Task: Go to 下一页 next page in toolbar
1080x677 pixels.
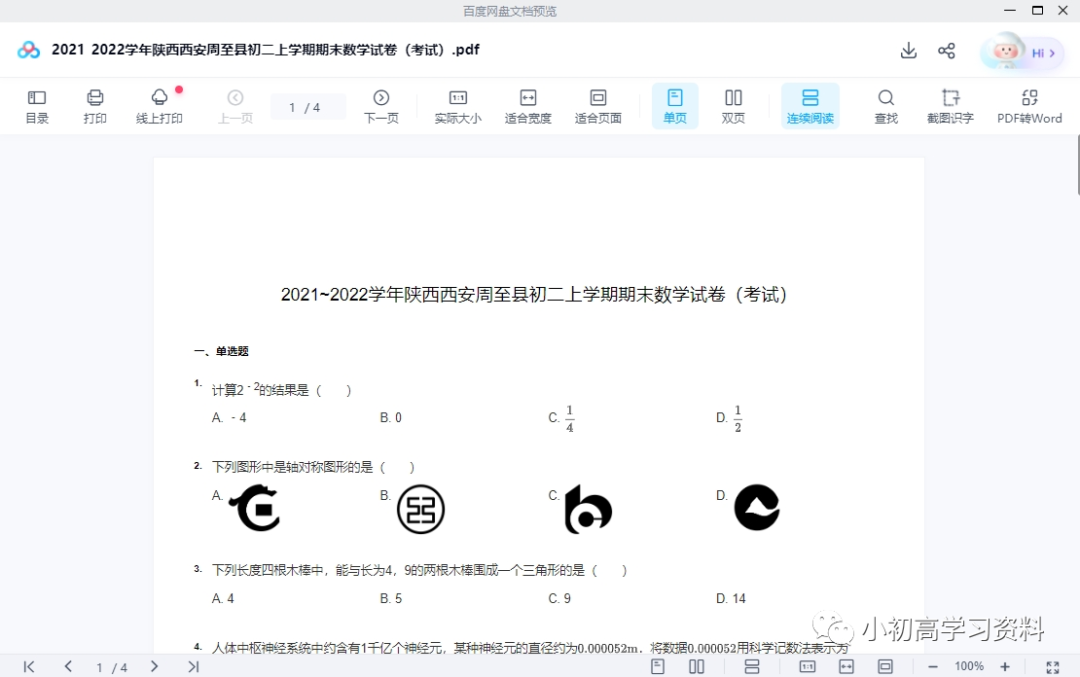Action: click(381, 107)
